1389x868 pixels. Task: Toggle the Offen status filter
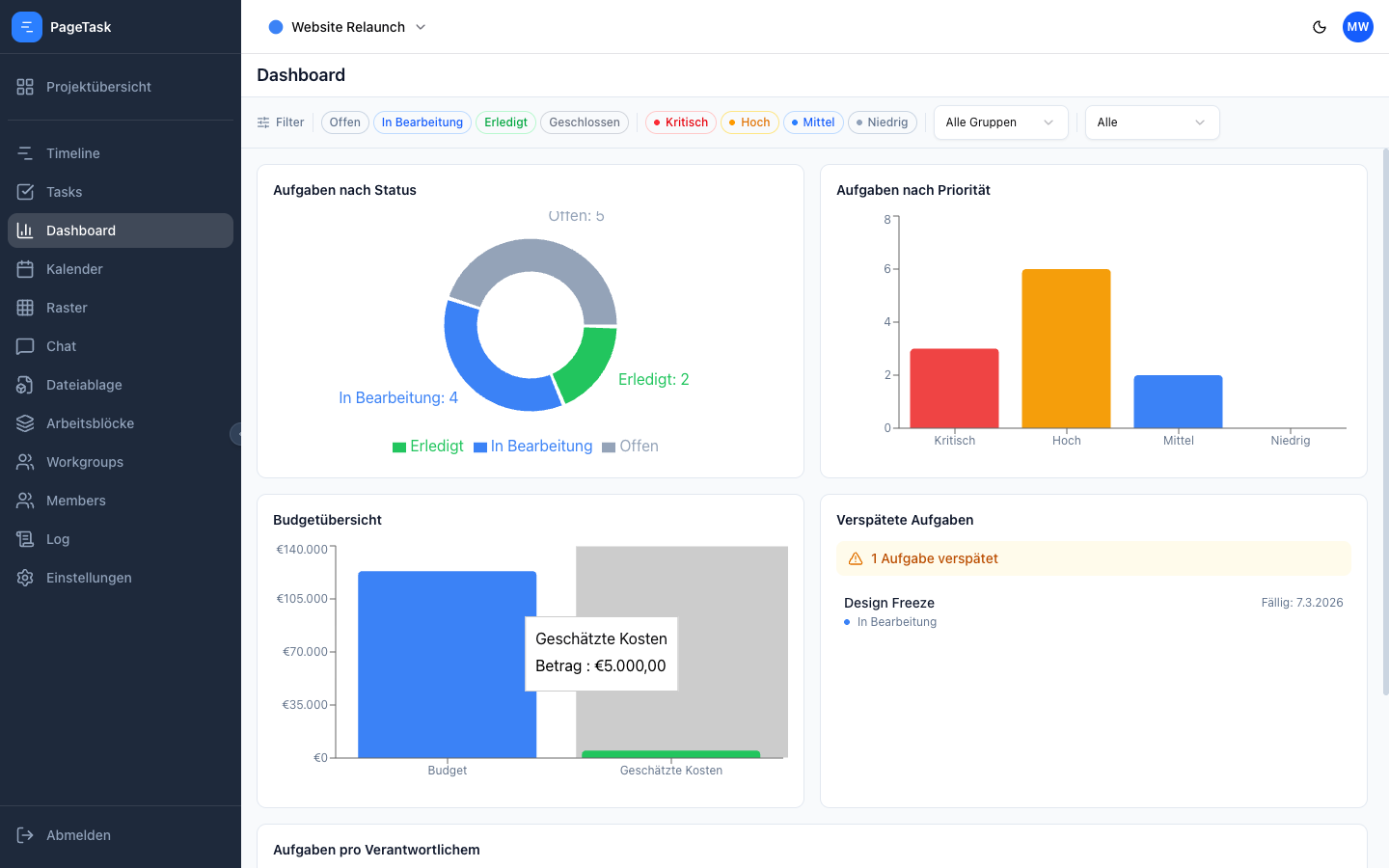(x=344, y=122)
